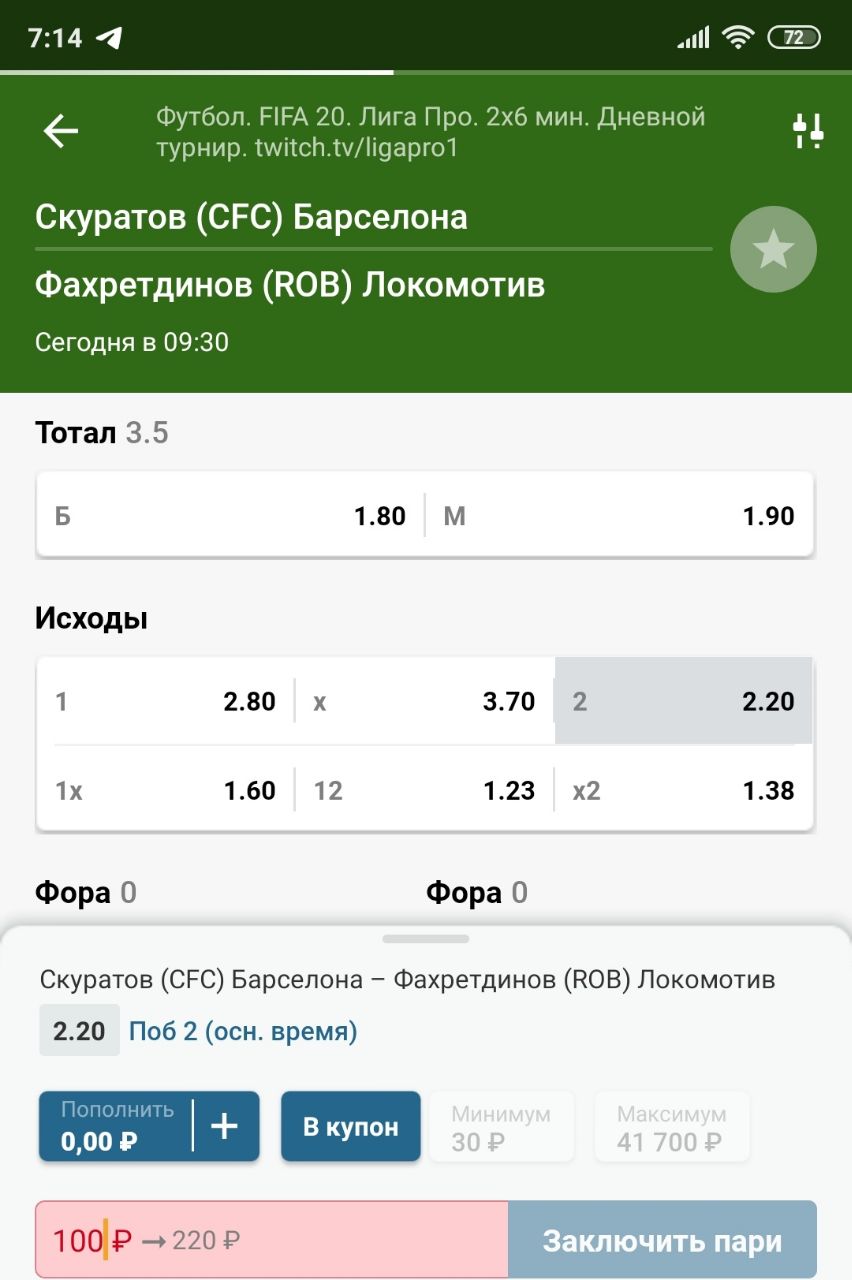The height and width of the screenshot is (1280, 852).
Task: Tap the Wi-Fi status icon
Action: pyautogui.click(x=738, y=38)
